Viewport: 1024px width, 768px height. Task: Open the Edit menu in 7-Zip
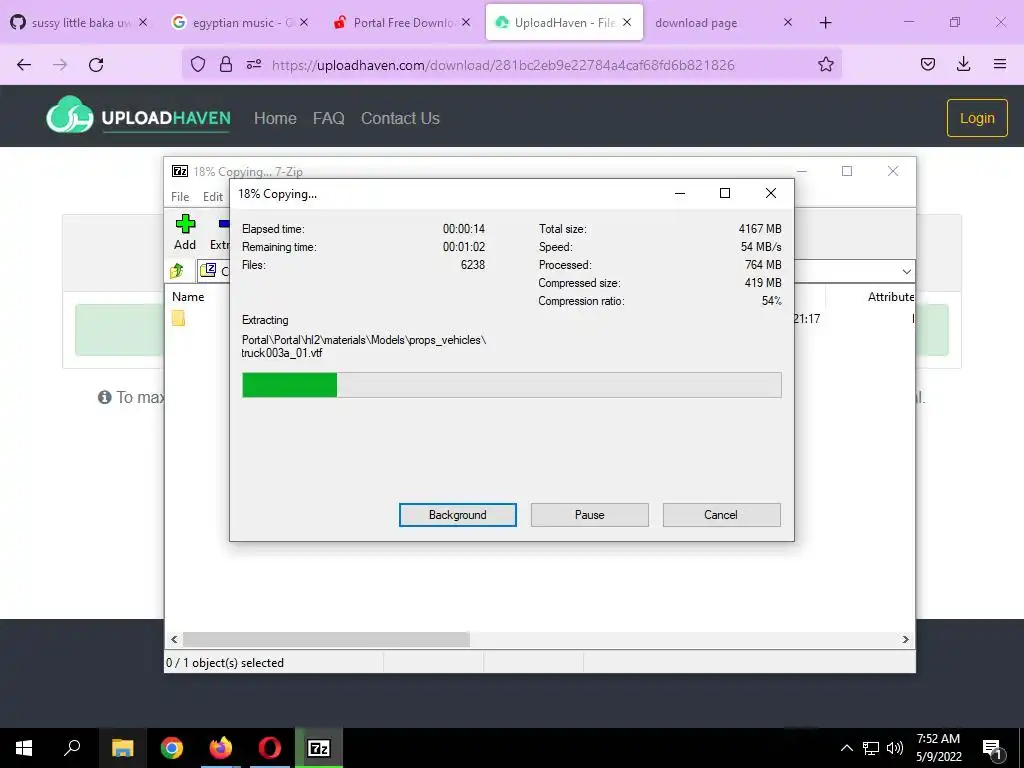[212, 197]
